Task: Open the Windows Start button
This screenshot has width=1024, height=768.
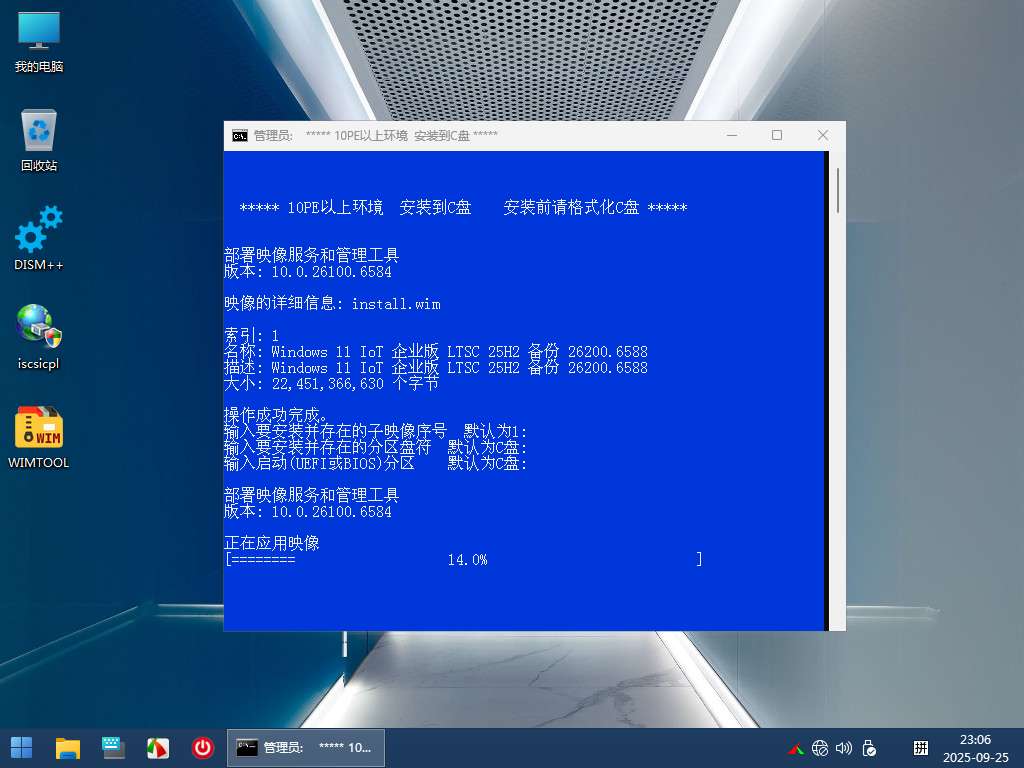Action: 22,748
